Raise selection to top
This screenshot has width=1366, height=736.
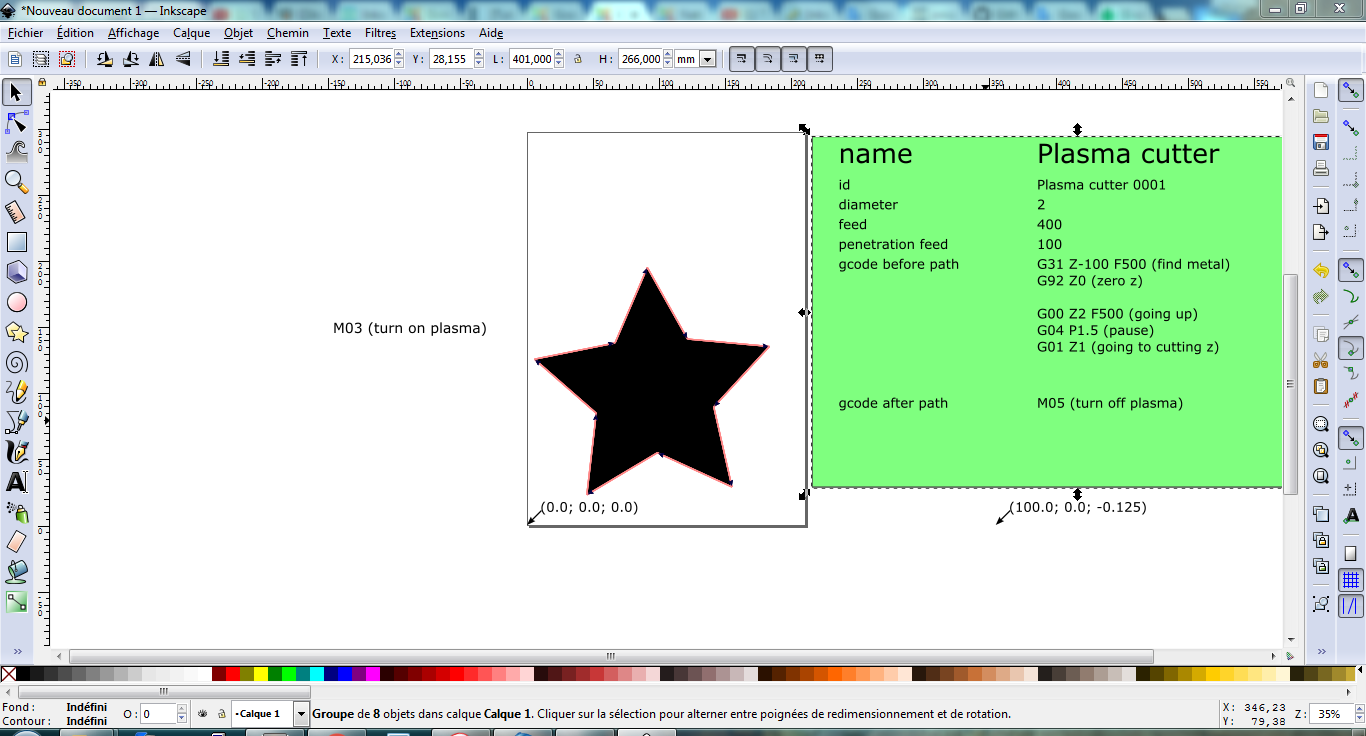(x=298, y=59)
